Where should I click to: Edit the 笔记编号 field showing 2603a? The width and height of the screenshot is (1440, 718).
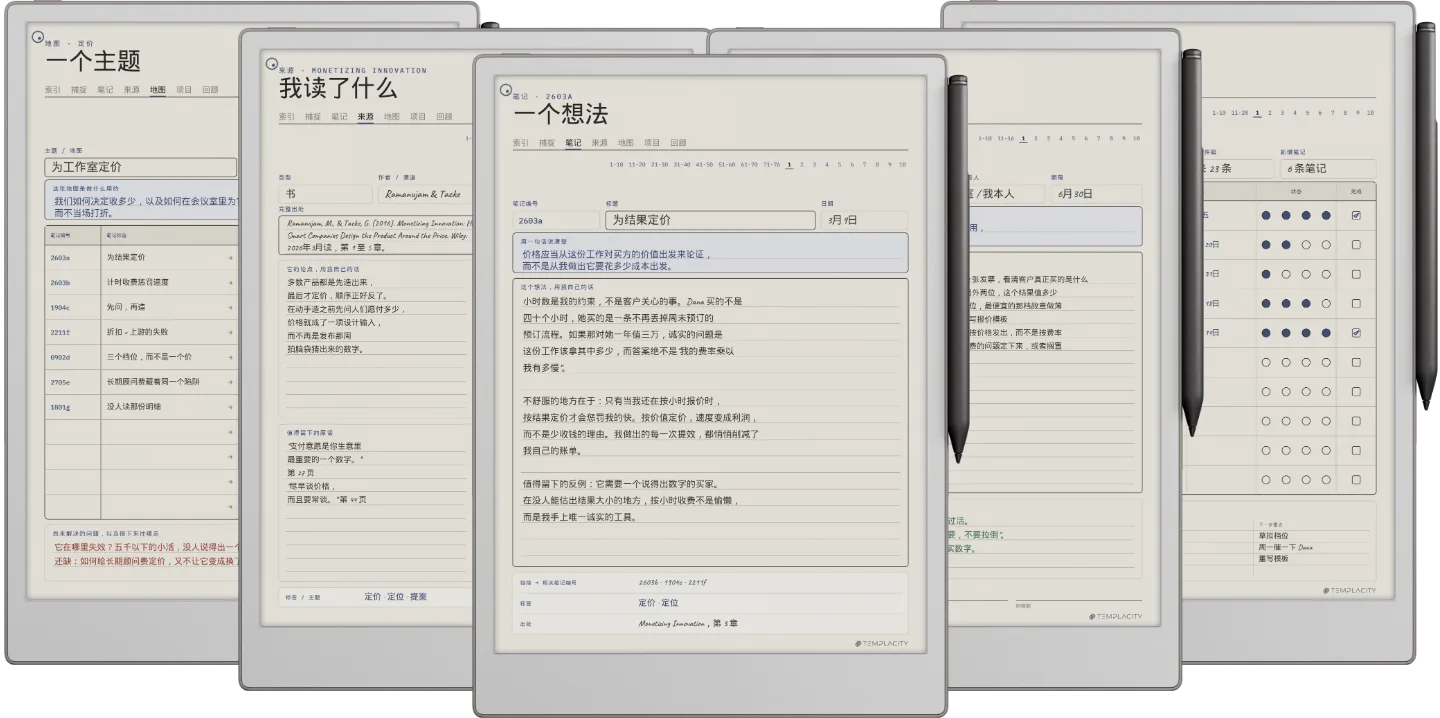tap(555, 220)
